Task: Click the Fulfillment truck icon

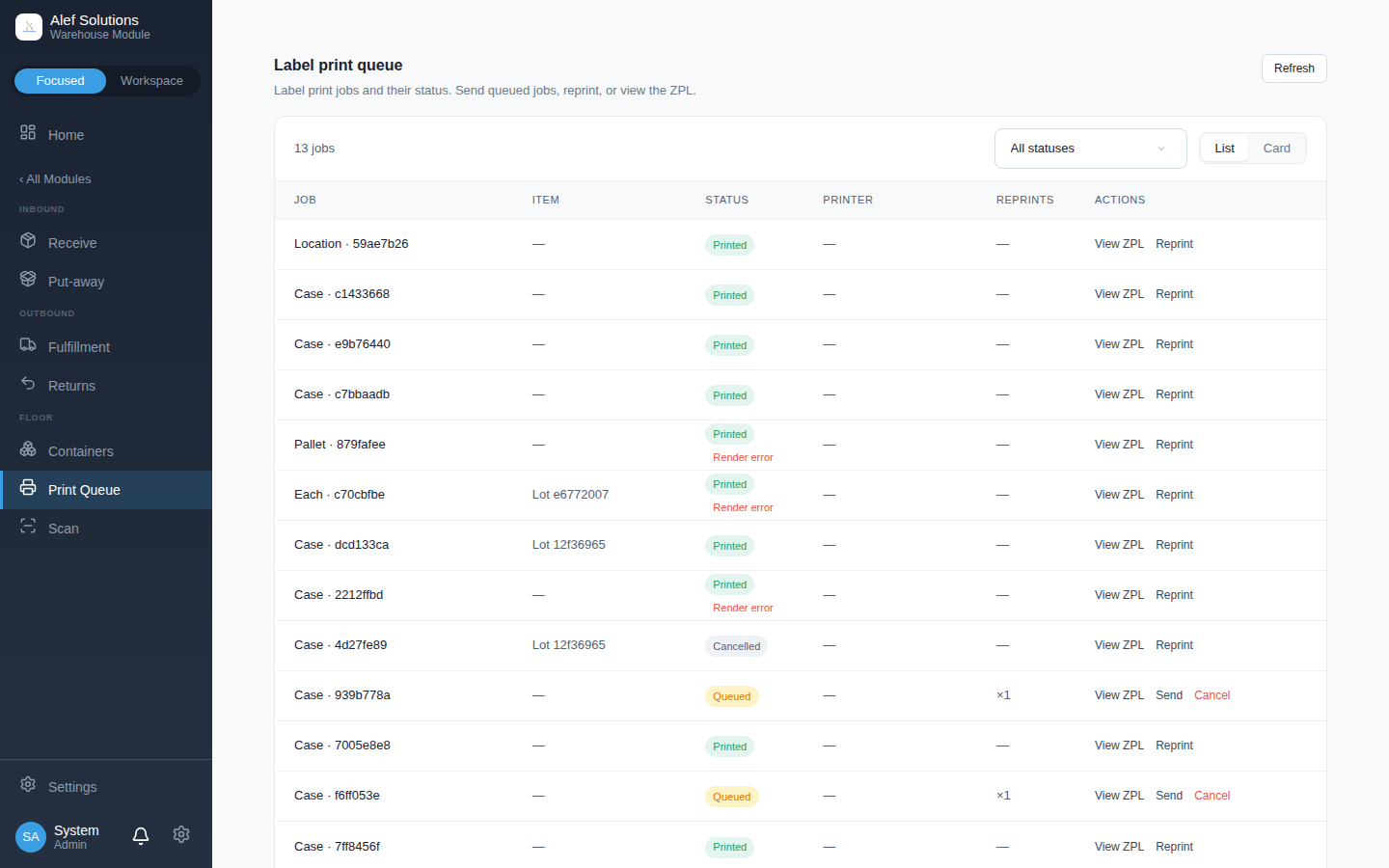Action: click(x=28, y=344)
